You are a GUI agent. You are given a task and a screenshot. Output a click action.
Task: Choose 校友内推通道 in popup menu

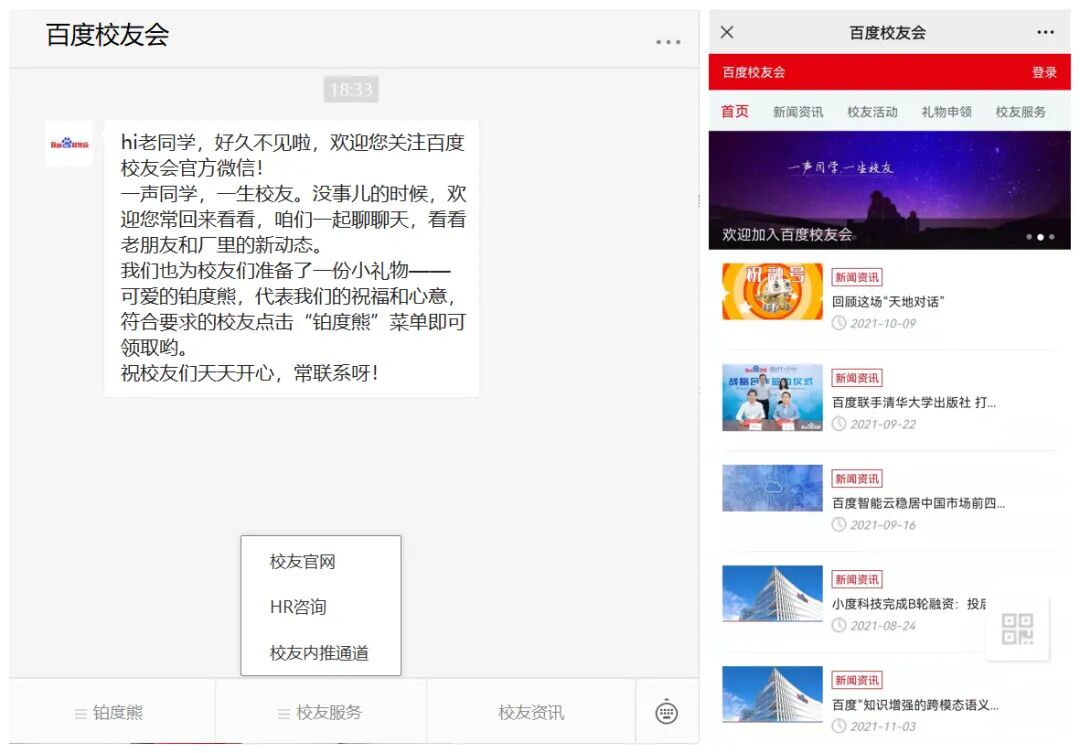click(319, 652)
